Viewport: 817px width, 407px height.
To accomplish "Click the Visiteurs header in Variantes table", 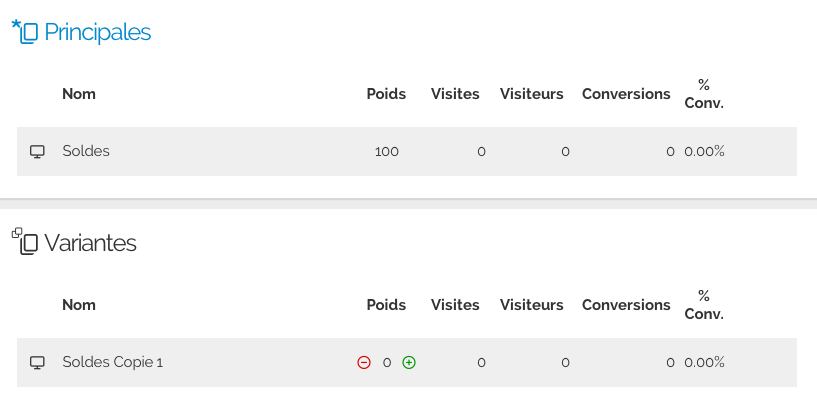I will 532,305.
